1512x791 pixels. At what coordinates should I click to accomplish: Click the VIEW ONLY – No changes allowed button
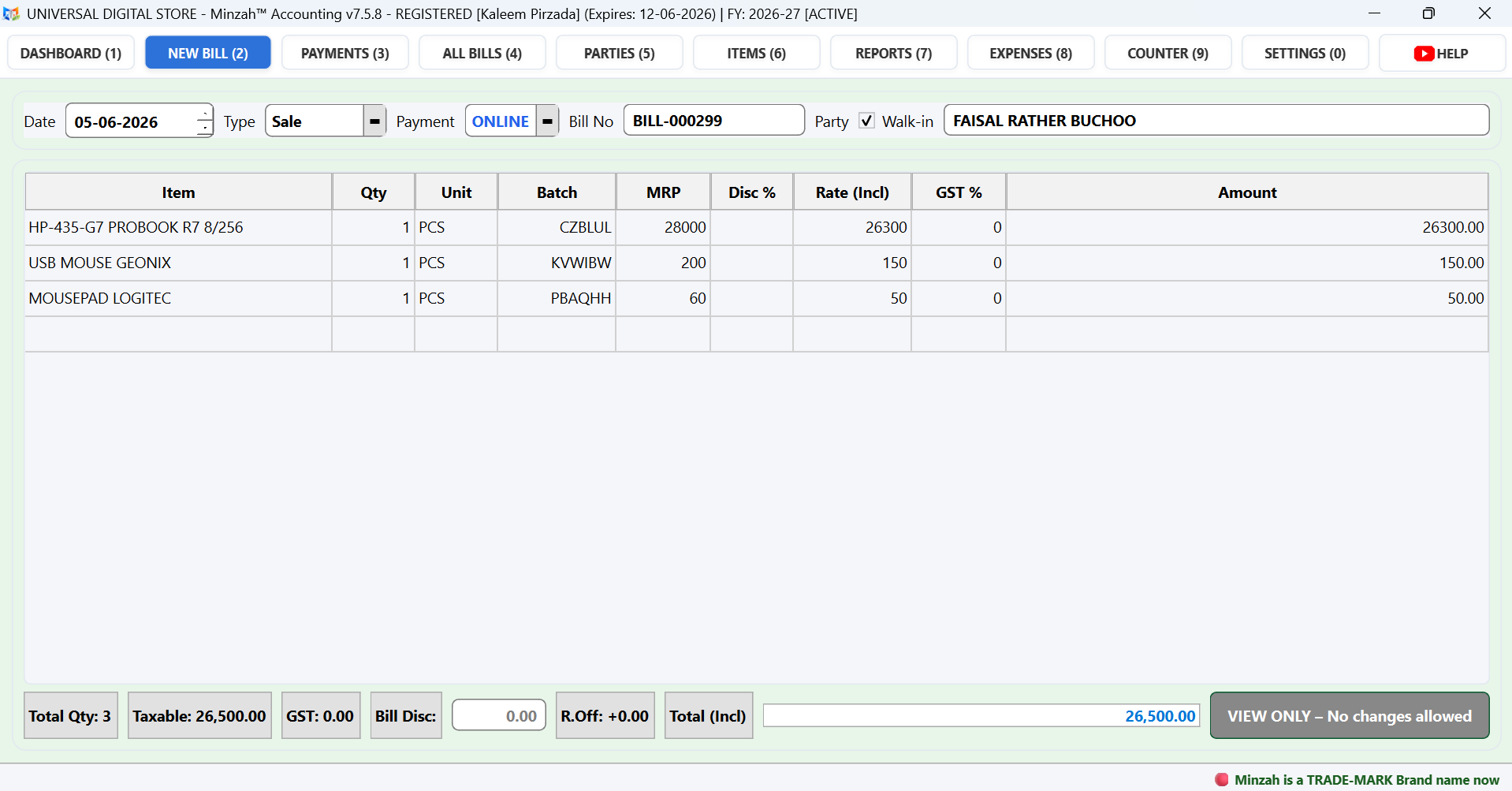click(1350, 715)
